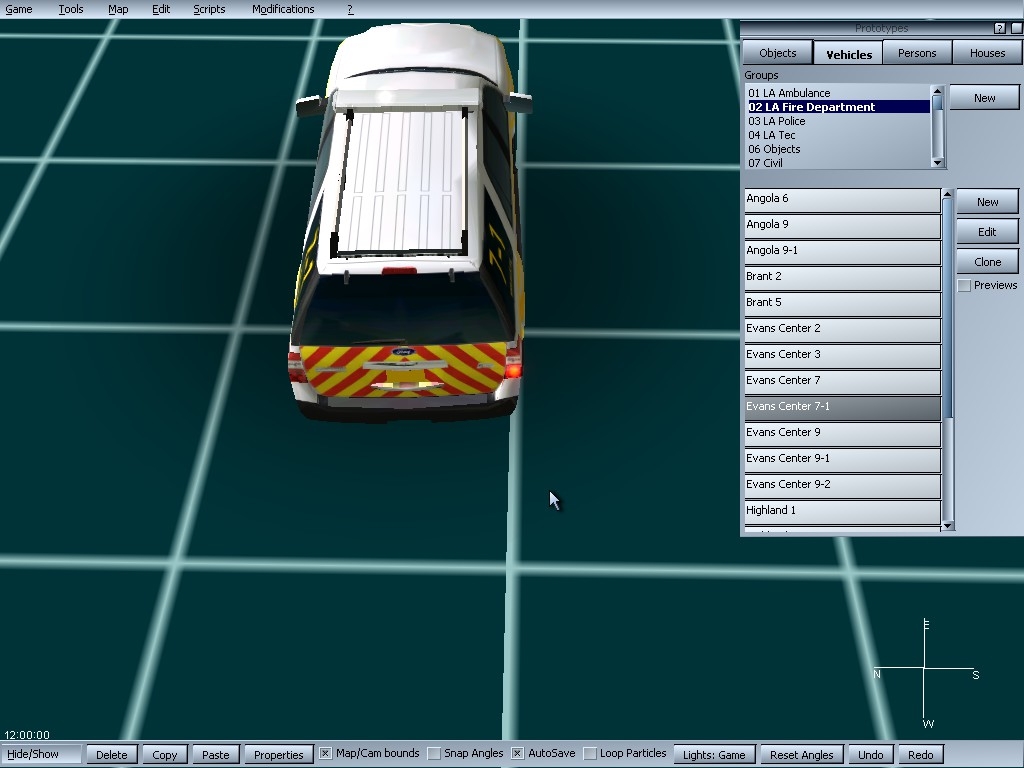Select the Evans Center 7-1 prototype
The width and height of the screenshot is (1024, 768).
coord(842,408)
